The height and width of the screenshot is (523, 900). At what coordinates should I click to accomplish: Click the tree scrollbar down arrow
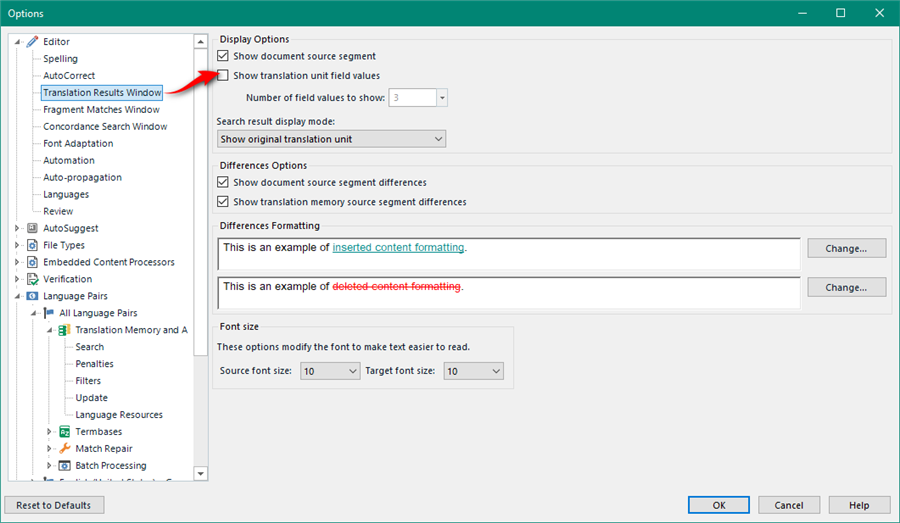pyautogui.click(x=200, y=474)
